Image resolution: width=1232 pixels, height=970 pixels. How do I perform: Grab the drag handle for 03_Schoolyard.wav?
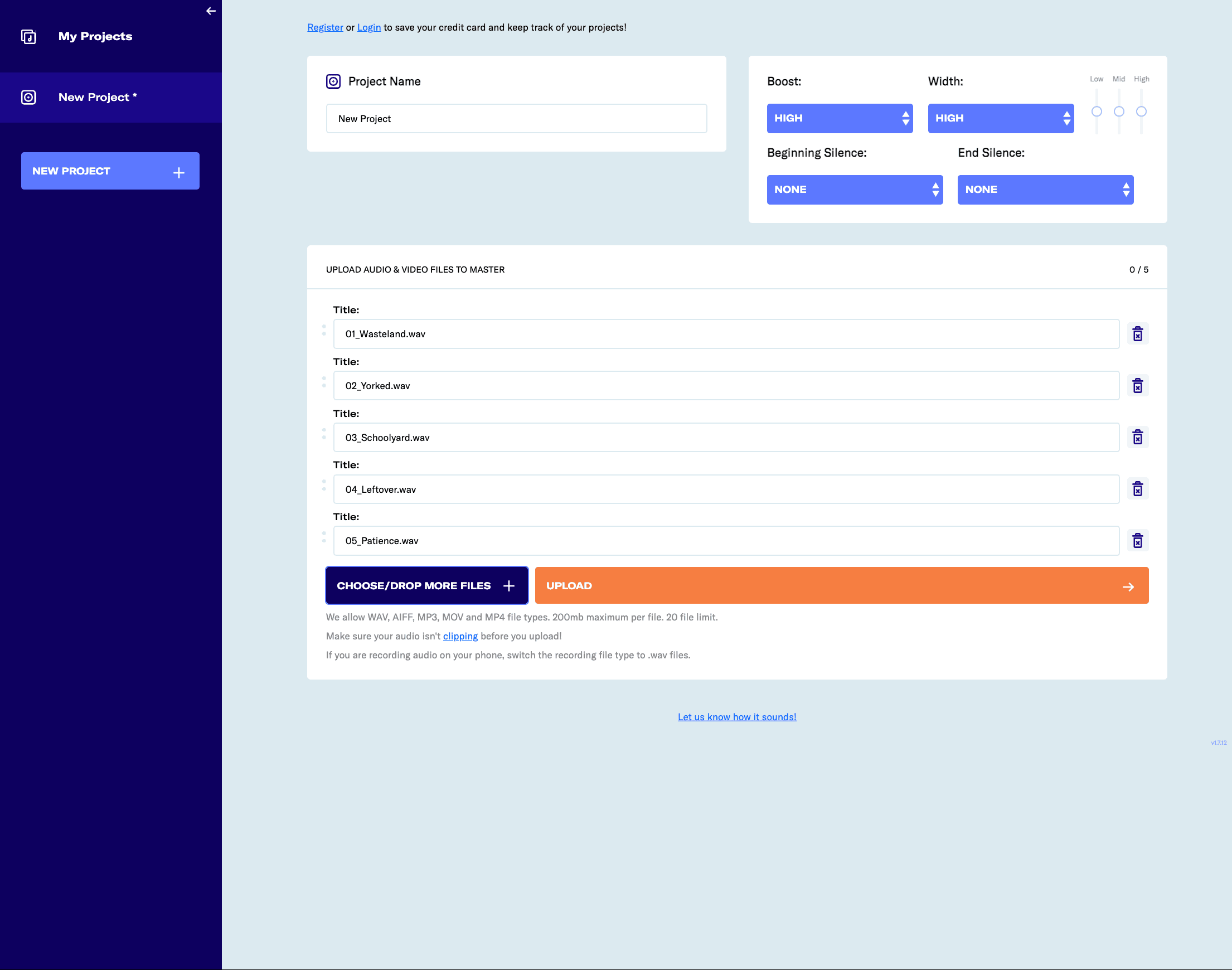(x=324, y=433)
